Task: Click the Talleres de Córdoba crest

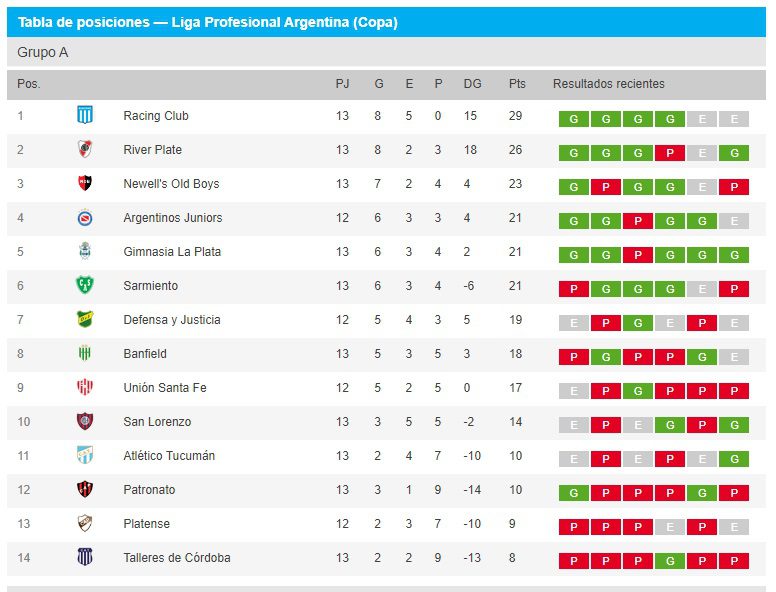Action: pos(85,558)
